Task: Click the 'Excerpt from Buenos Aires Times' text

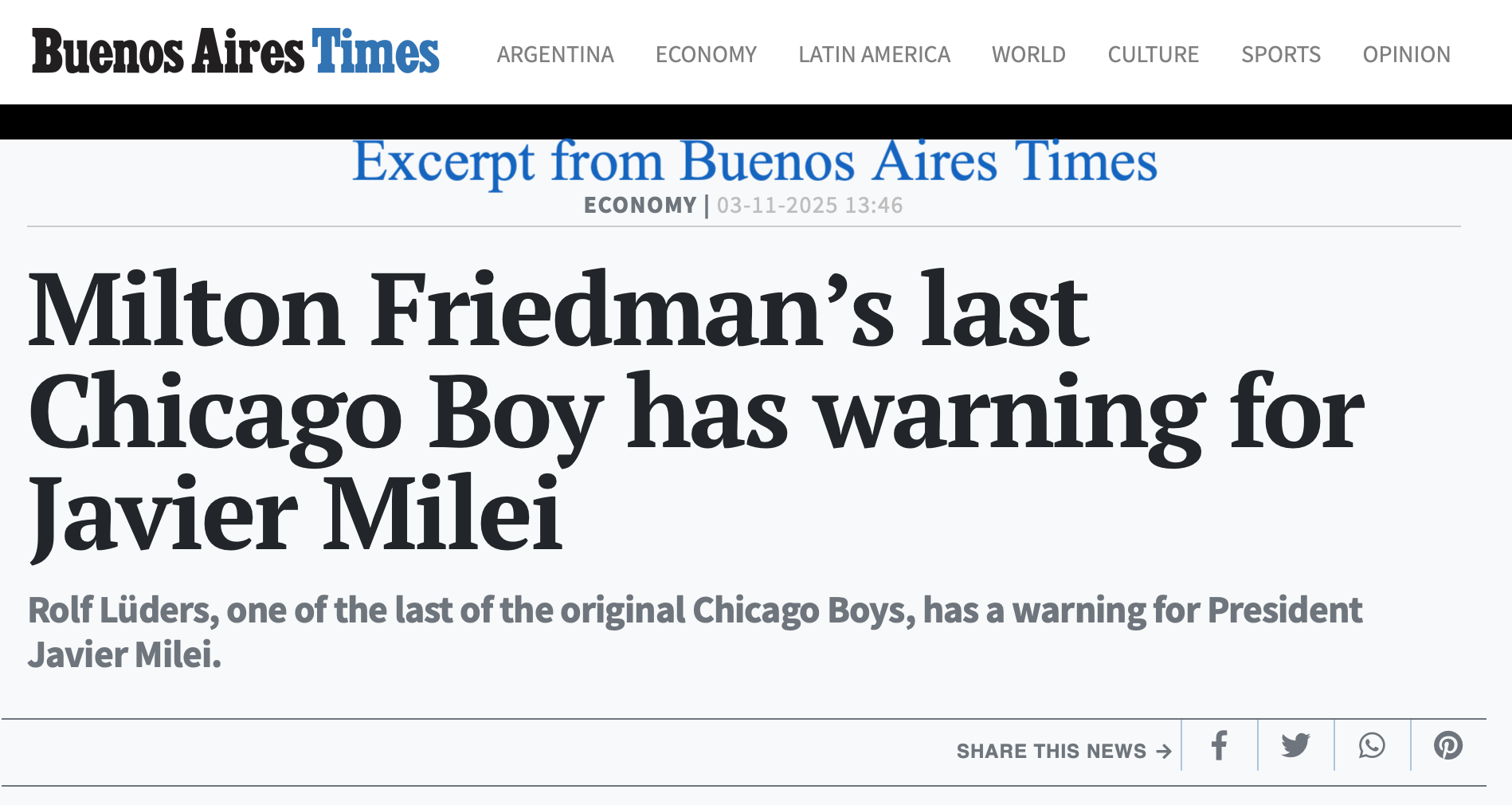Action: point(754,162)
